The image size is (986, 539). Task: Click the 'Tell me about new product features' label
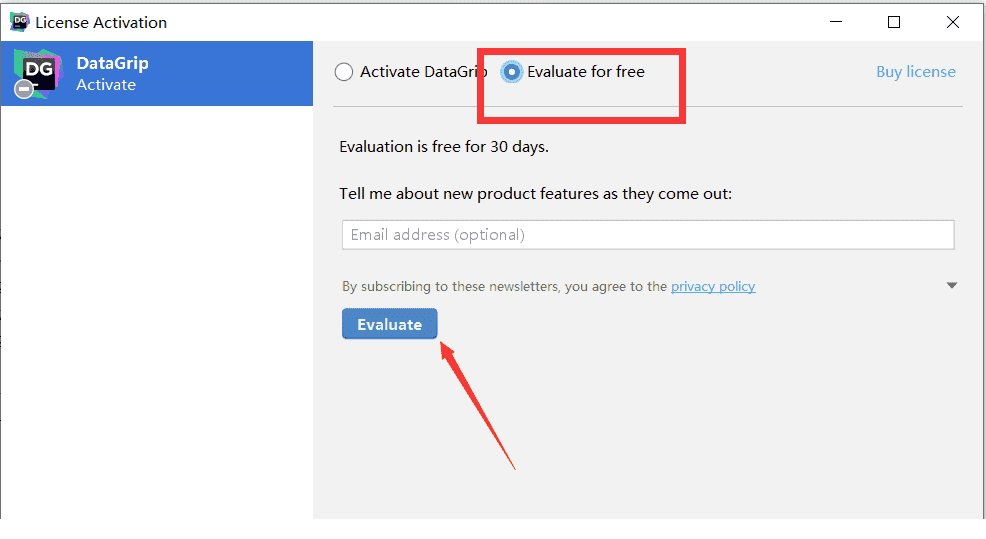pyautogui.click(x=535, y=193)
